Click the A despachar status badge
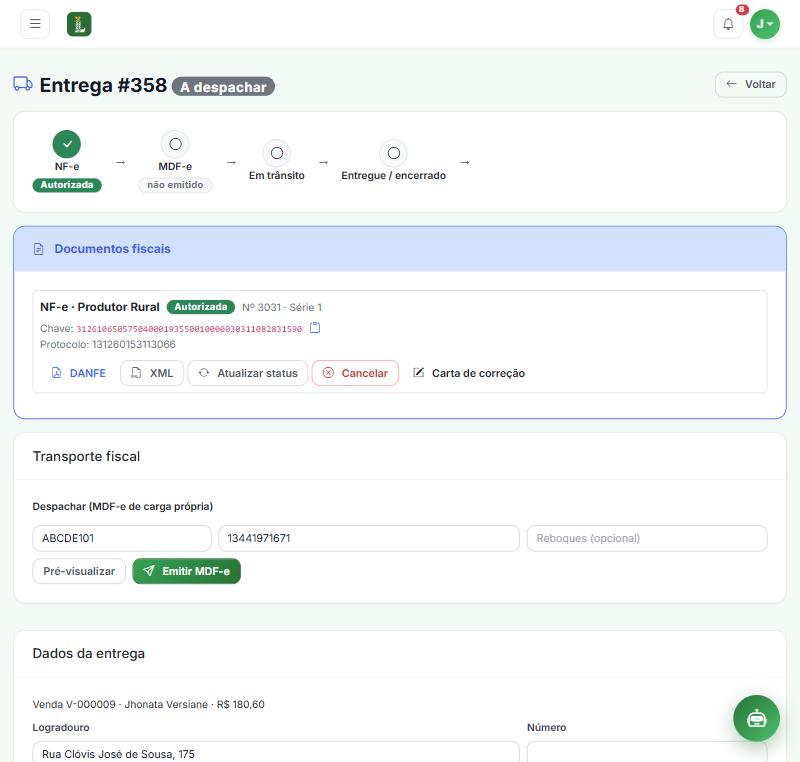 coord(223,87)
